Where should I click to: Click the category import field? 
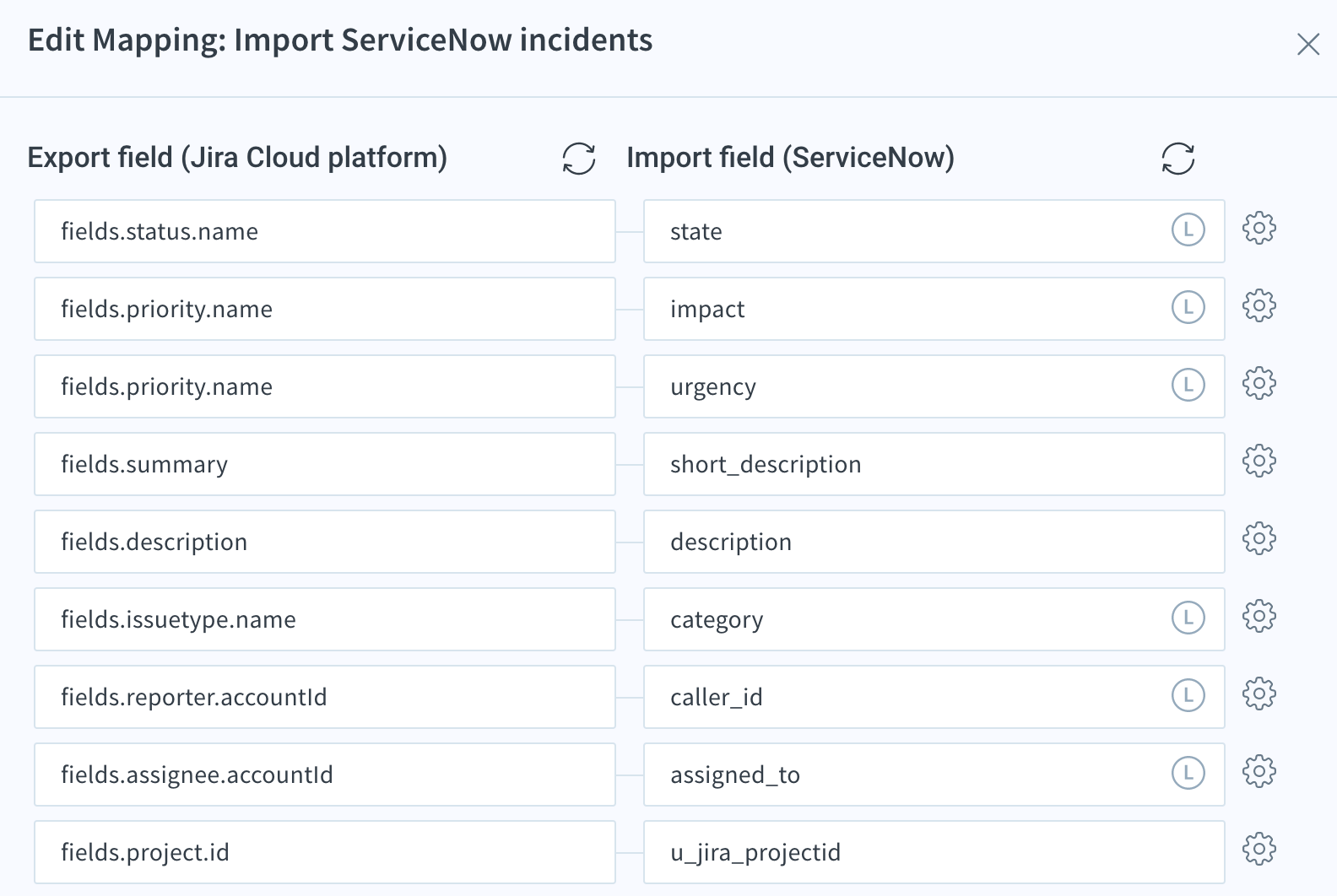pyautogui.click(x=934, y=619)
